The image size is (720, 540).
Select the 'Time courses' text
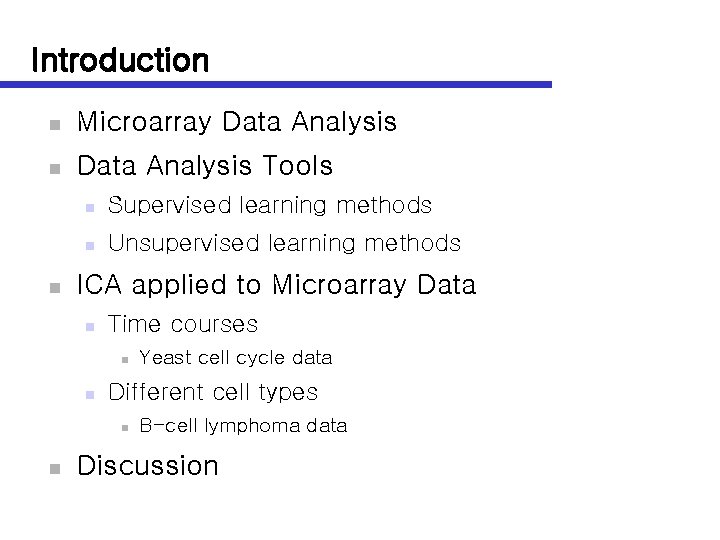point(183,324)
